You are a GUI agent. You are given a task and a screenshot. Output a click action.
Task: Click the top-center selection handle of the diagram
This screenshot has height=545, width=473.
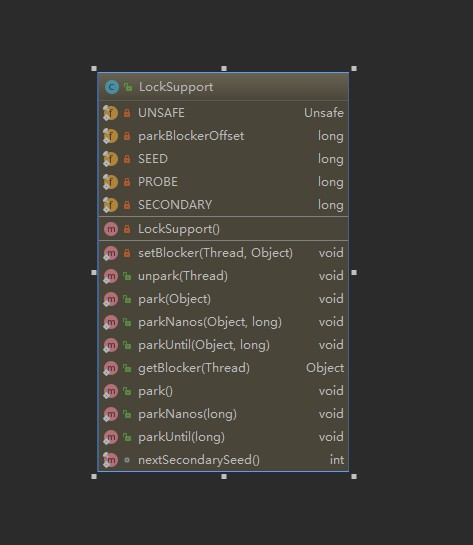click(x=224, y=68)
